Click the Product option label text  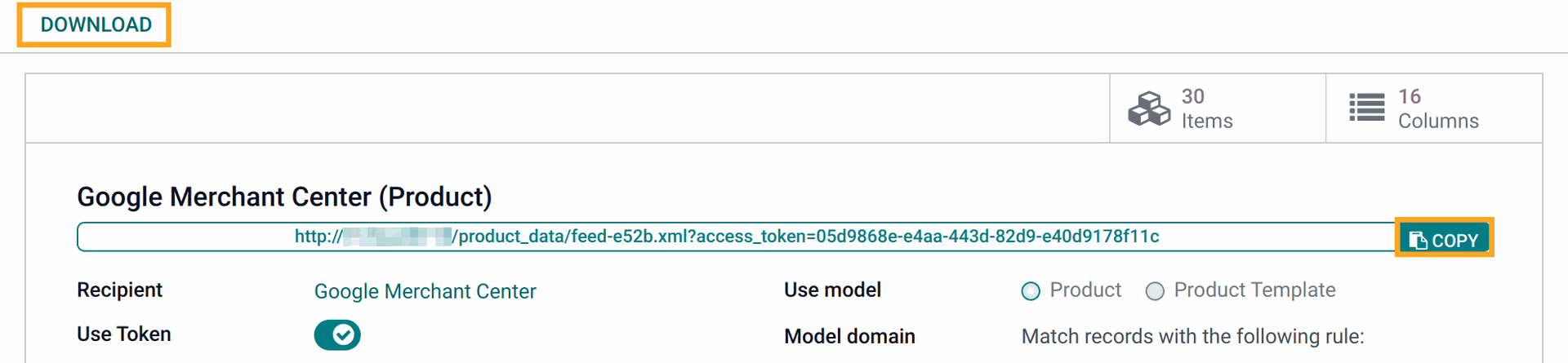coord(1085,290)
